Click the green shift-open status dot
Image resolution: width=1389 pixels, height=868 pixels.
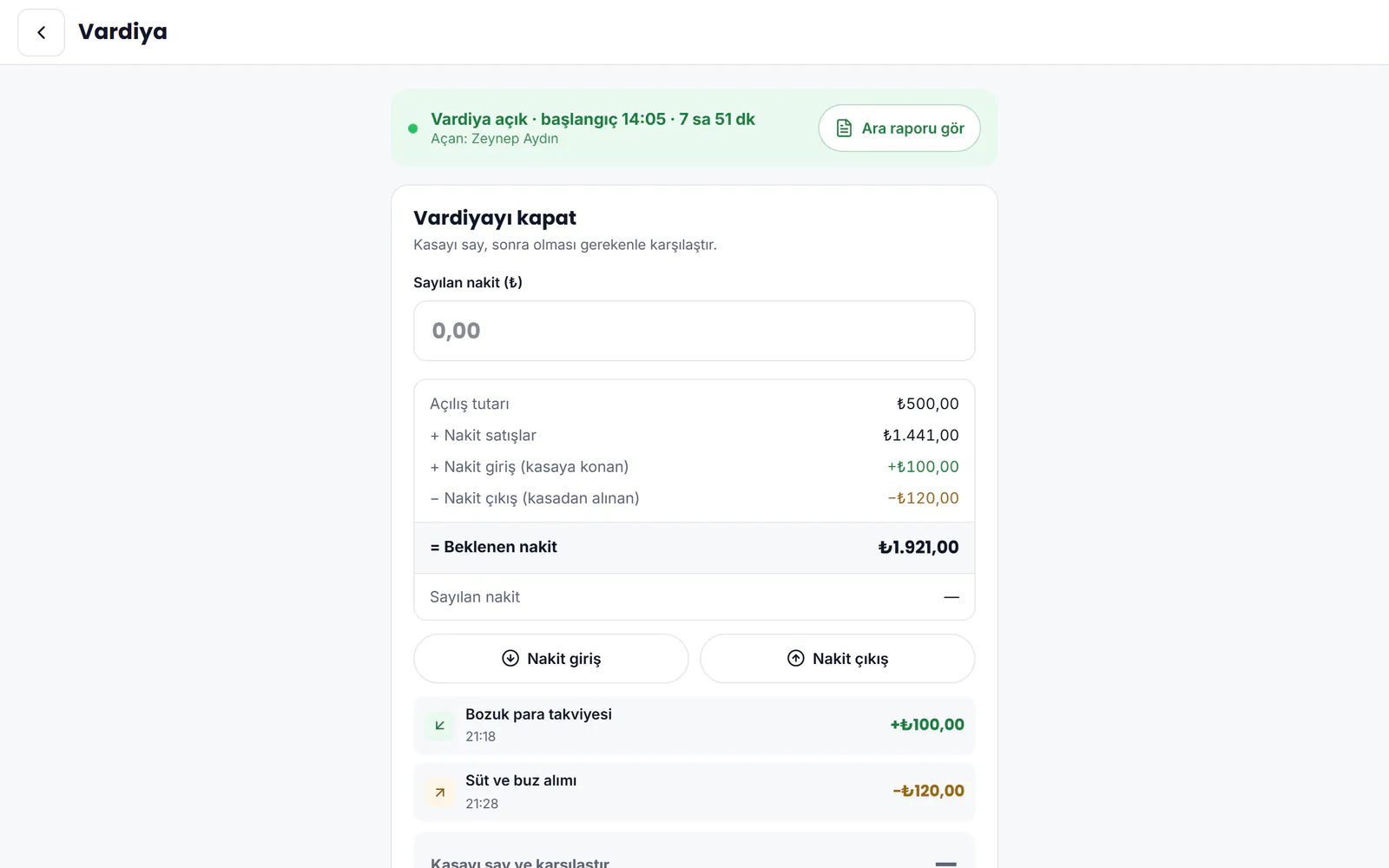tap(413, 128)
